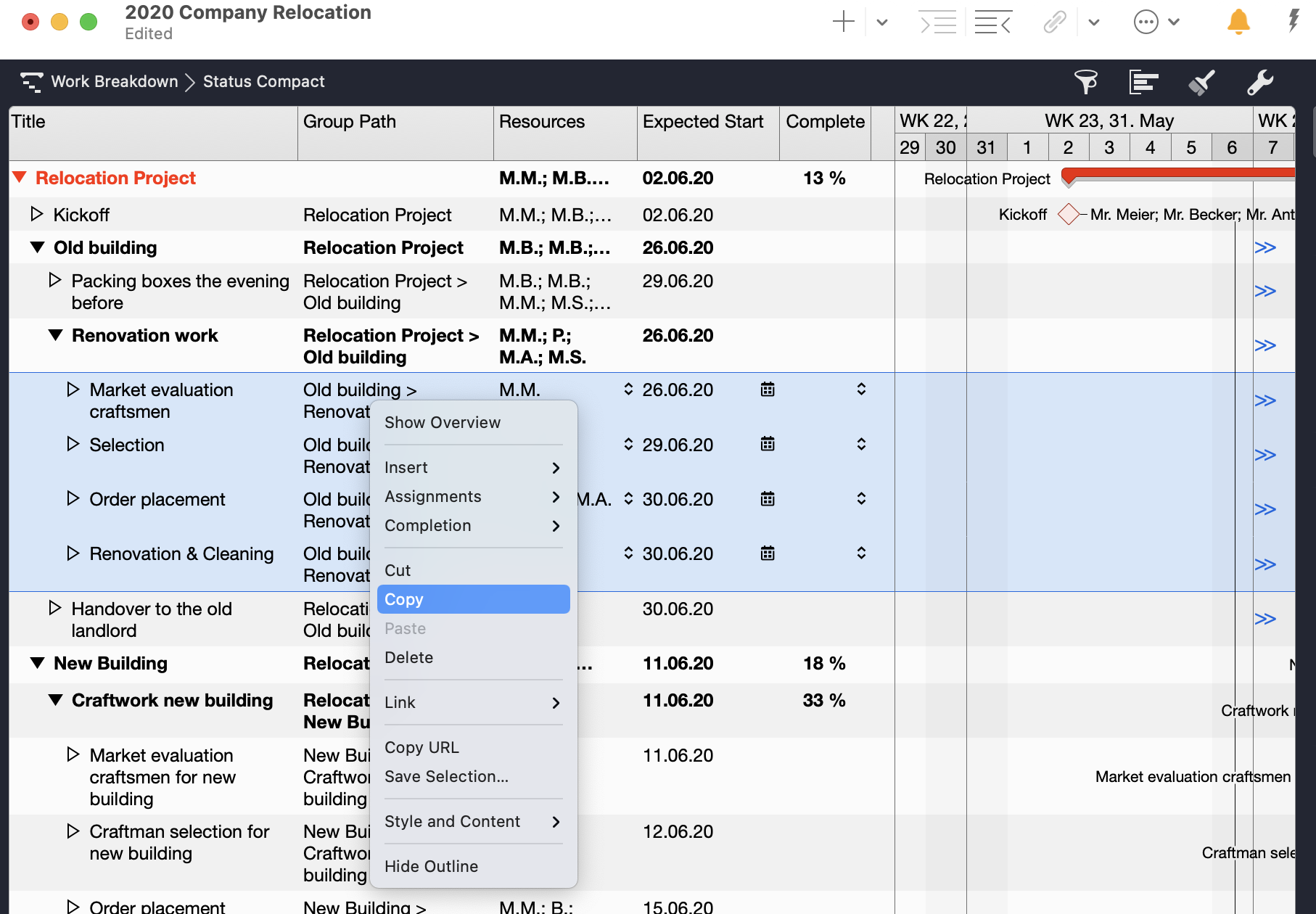The image size is (1316, 914).
Task: Click Work Breakdown in the breadcrumb
Action: [113, 81]
